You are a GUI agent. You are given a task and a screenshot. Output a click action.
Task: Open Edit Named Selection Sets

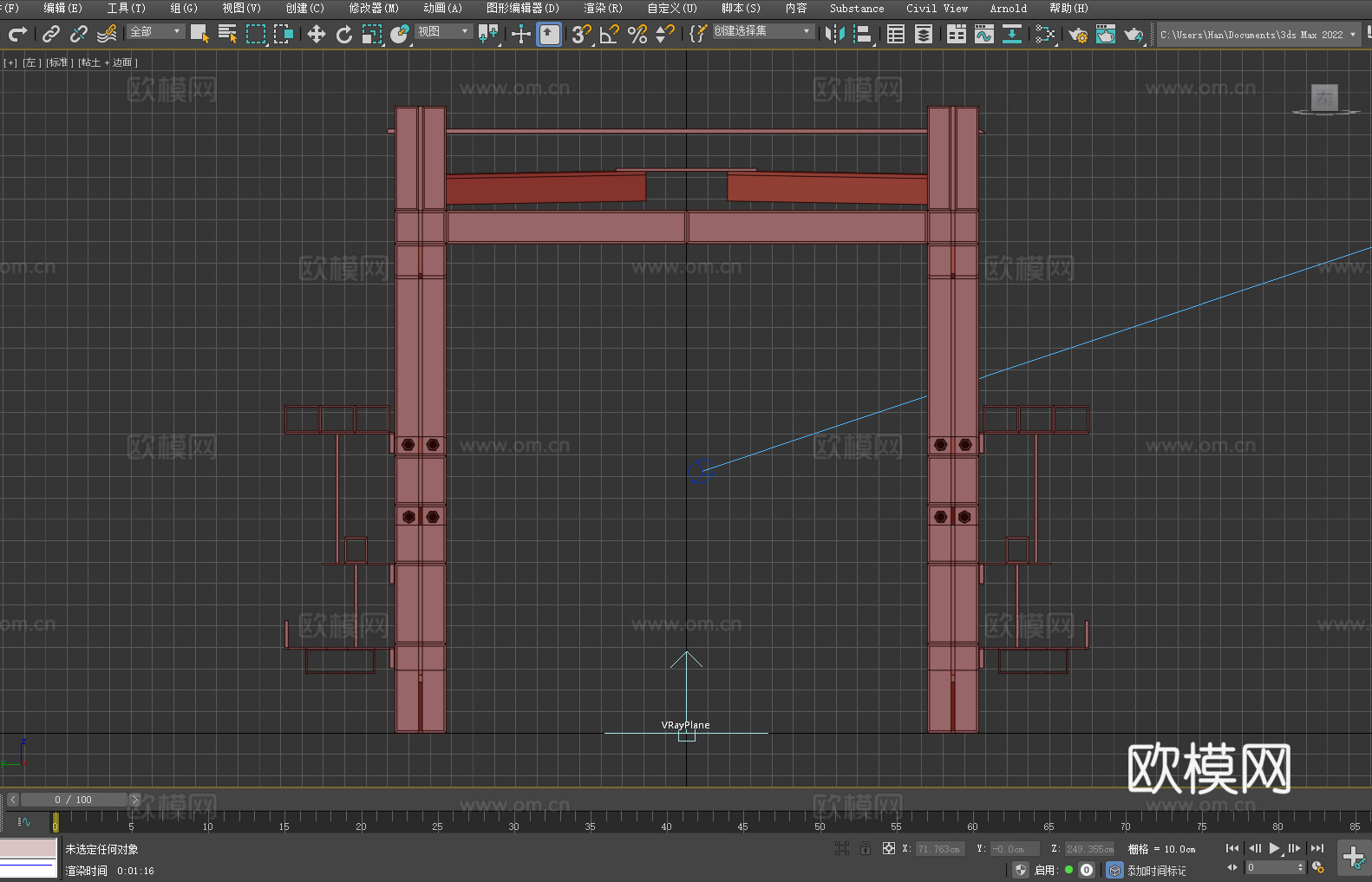pos(697,34)
